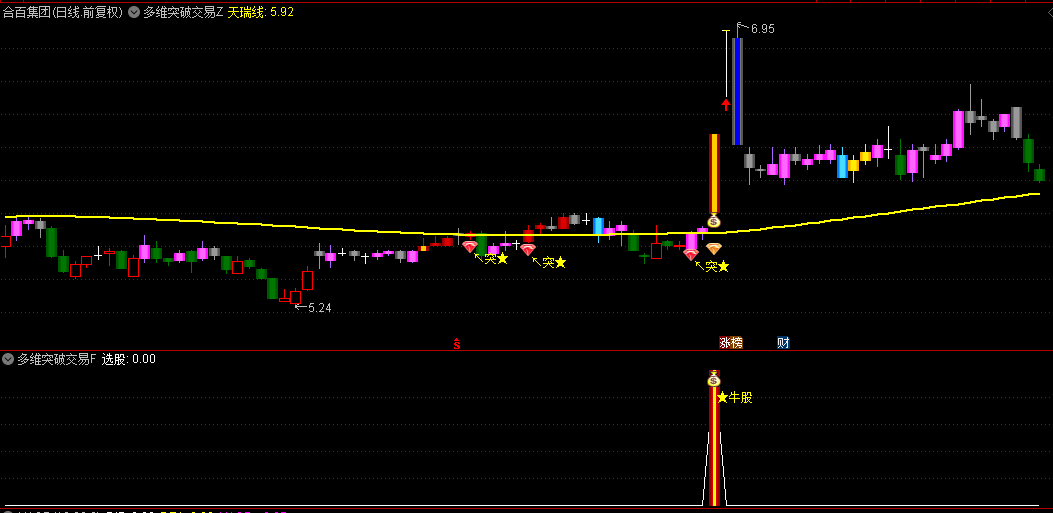
Task: Select the tall blue candlestick
Action: 737,91
